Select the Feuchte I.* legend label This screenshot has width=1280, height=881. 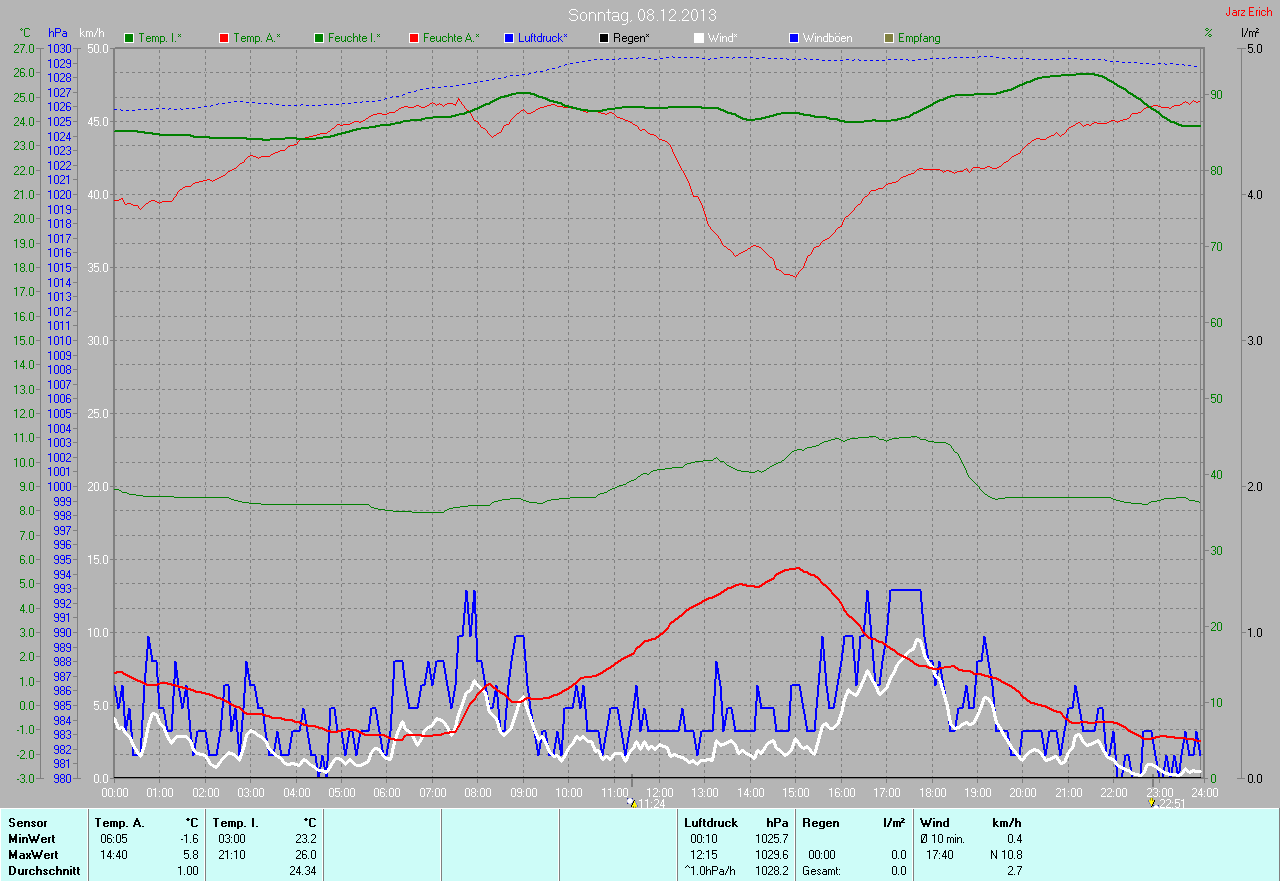[x=354, y=38]
